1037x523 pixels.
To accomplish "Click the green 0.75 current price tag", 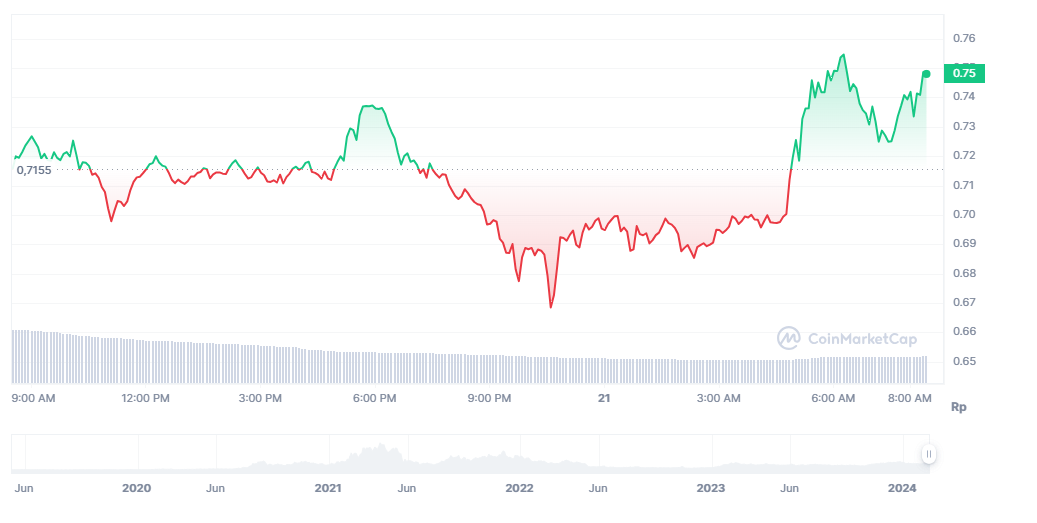I will (964, 72).
